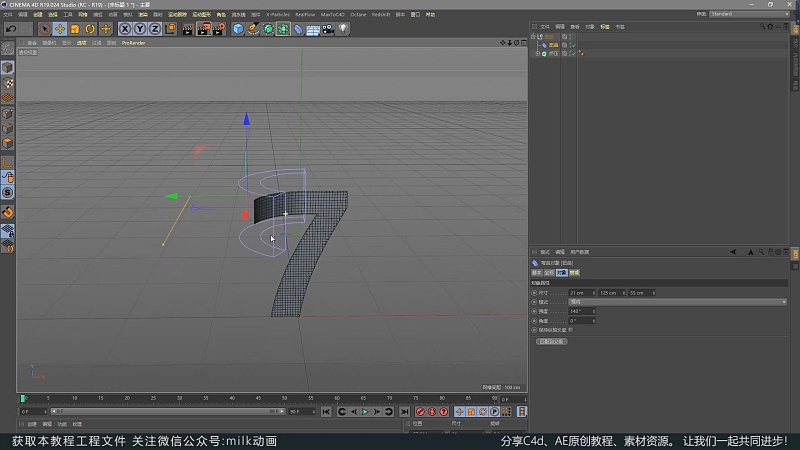The image size is (800, 450).
Task: Switch to Points mode
Action: click(8, 113)
